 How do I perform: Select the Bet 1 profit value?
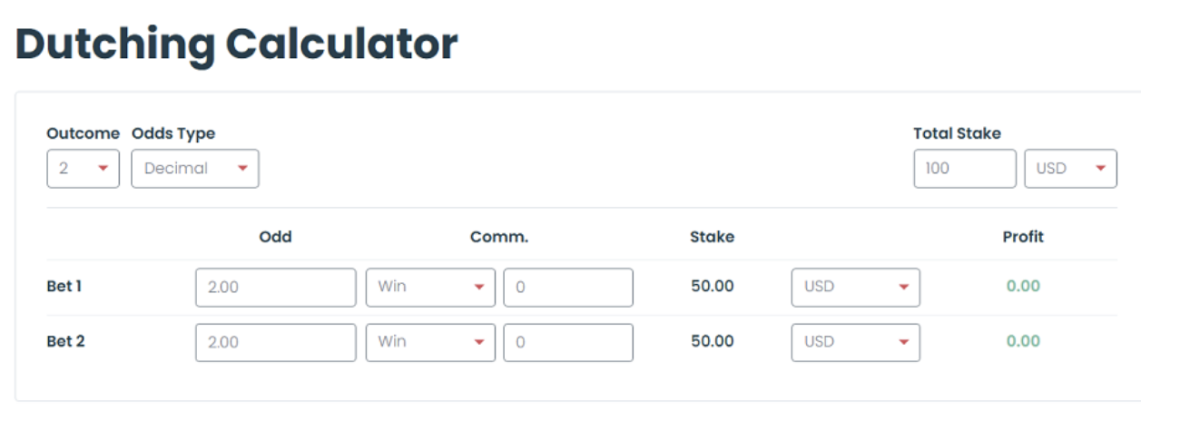coord(1023,287)
